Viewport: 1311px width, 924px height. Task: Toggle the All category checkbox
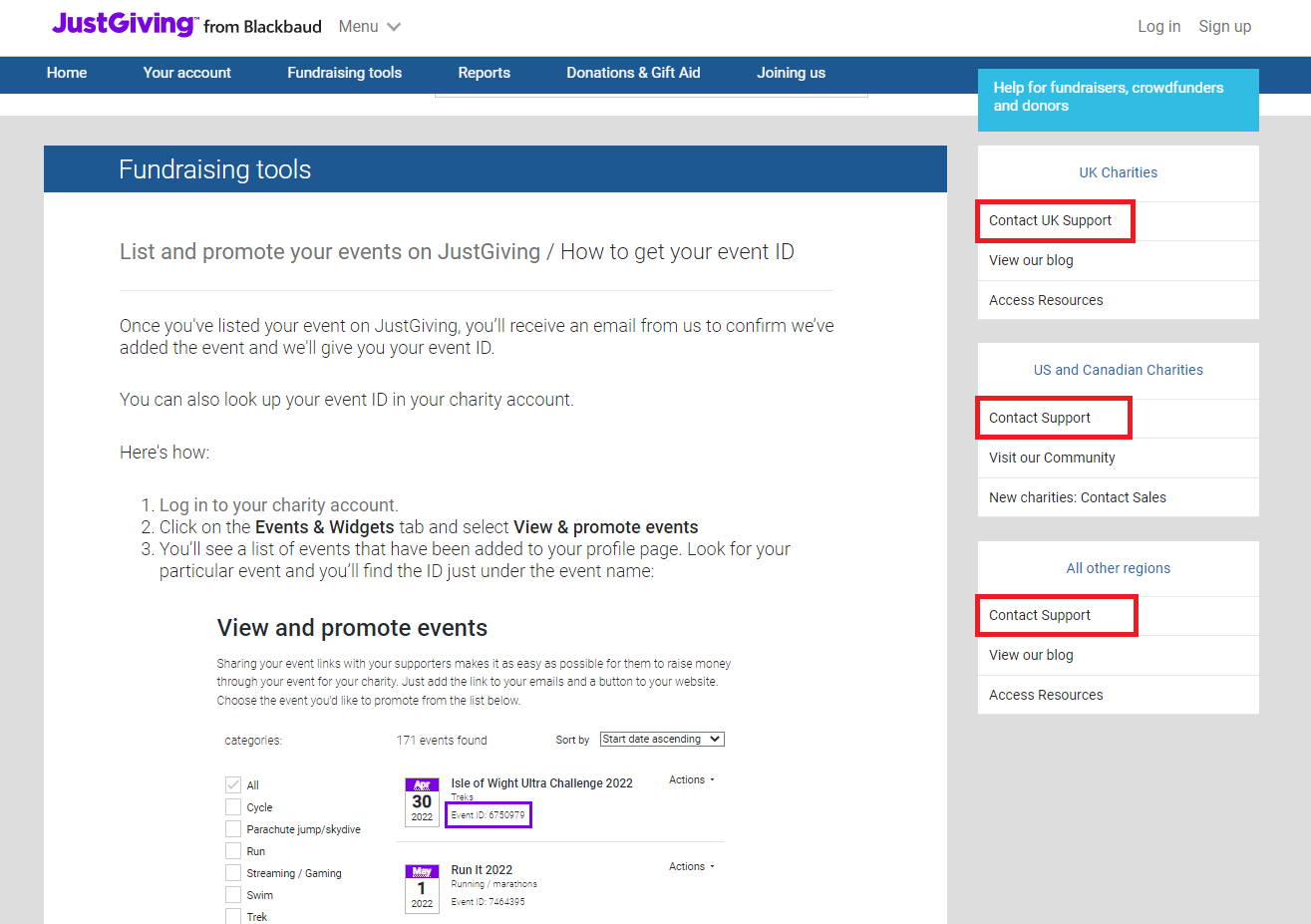tap(233, 784)
